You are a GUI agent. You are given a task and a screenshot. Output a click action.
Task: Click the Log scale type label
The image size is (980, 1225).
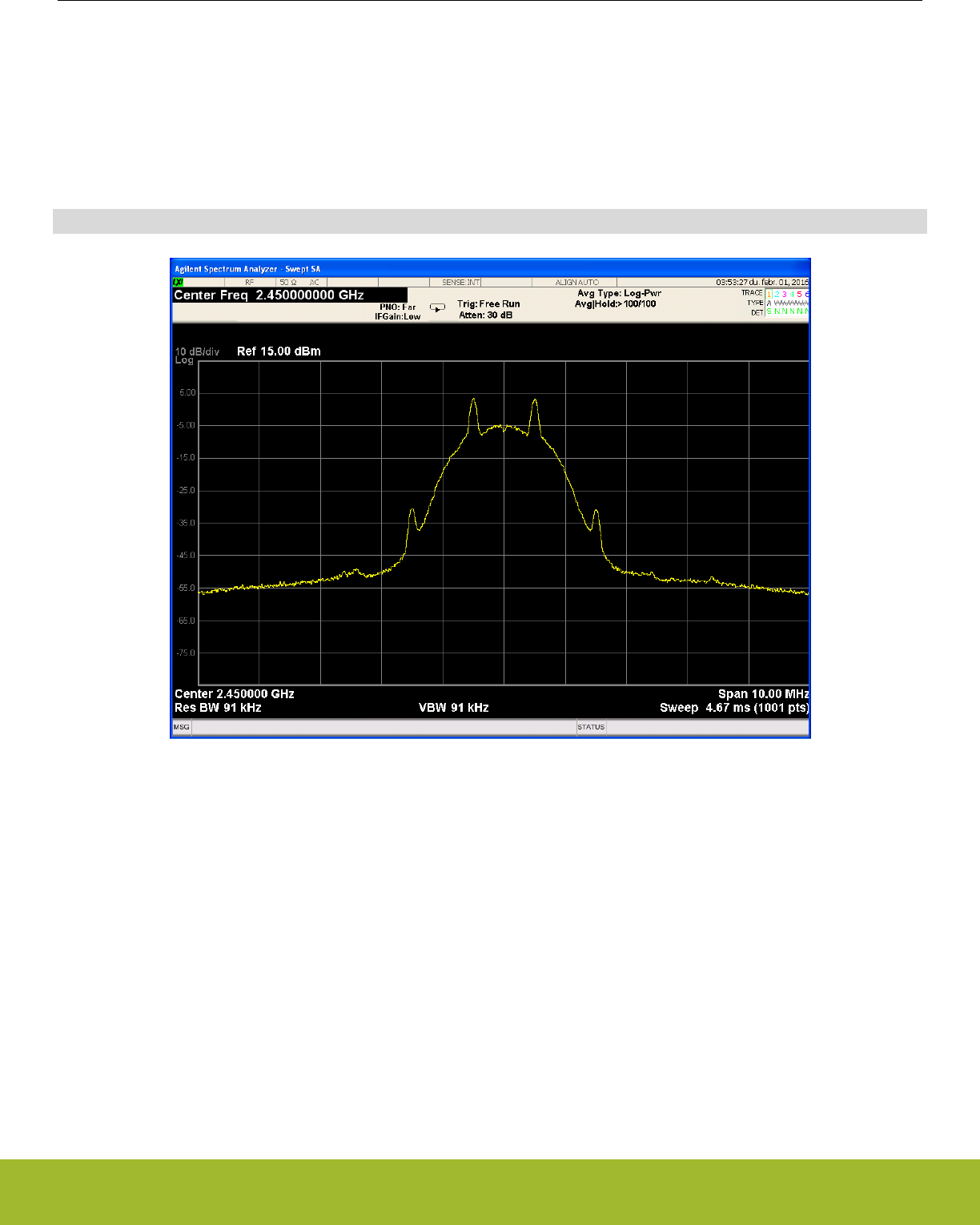coord(184,360)
